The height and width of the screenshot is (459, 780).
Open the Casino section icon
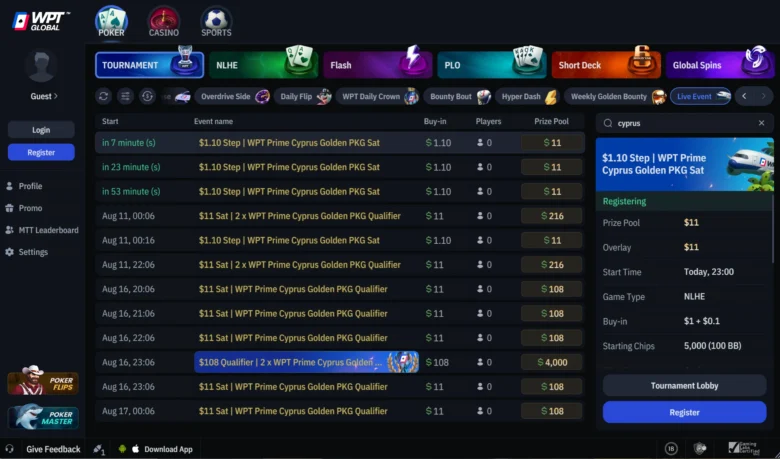[x=164, y=22]
